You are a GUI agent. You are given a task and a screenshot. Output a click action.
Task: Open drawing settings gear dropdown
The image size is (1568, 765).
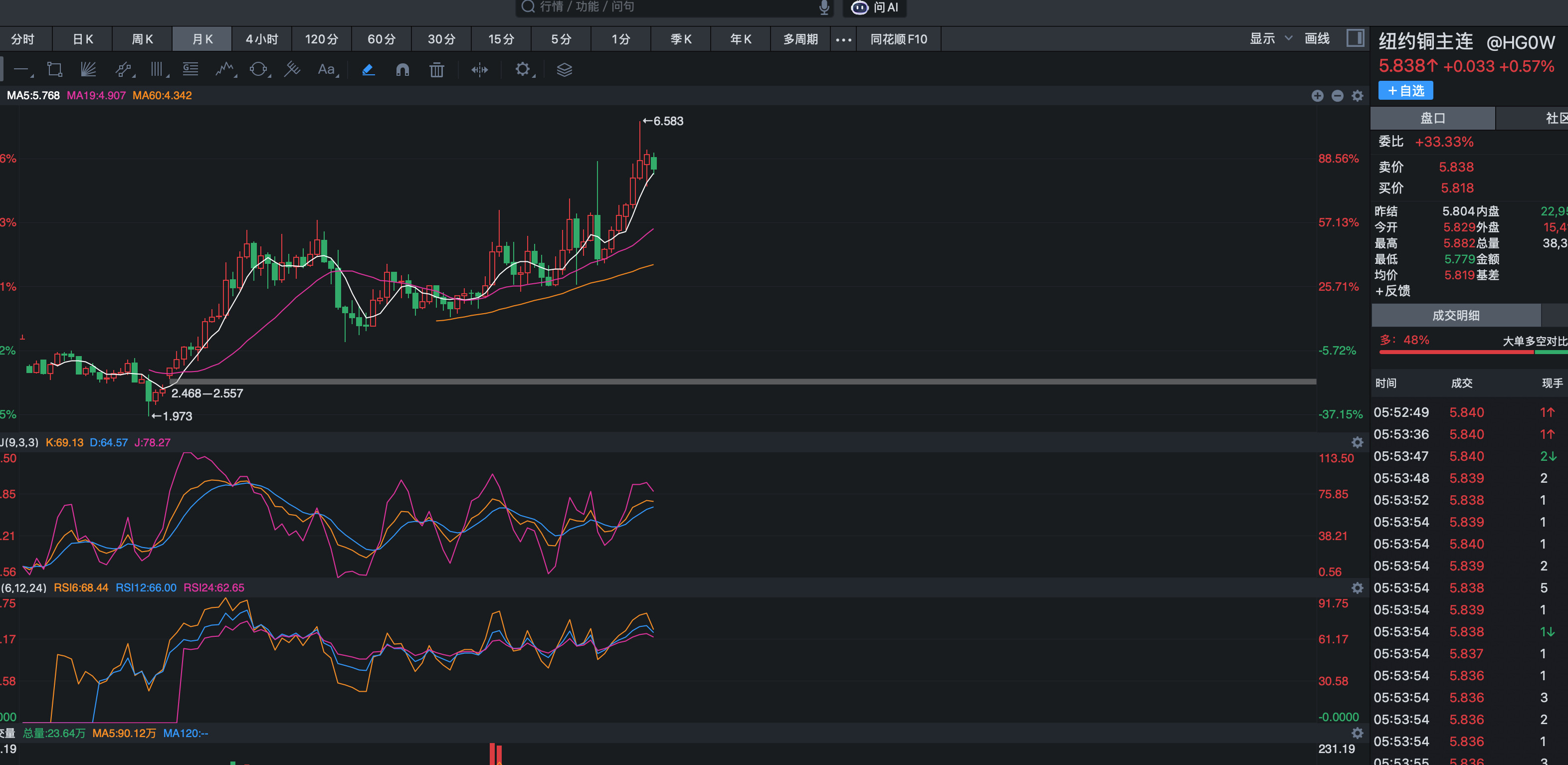click(523, 69)
